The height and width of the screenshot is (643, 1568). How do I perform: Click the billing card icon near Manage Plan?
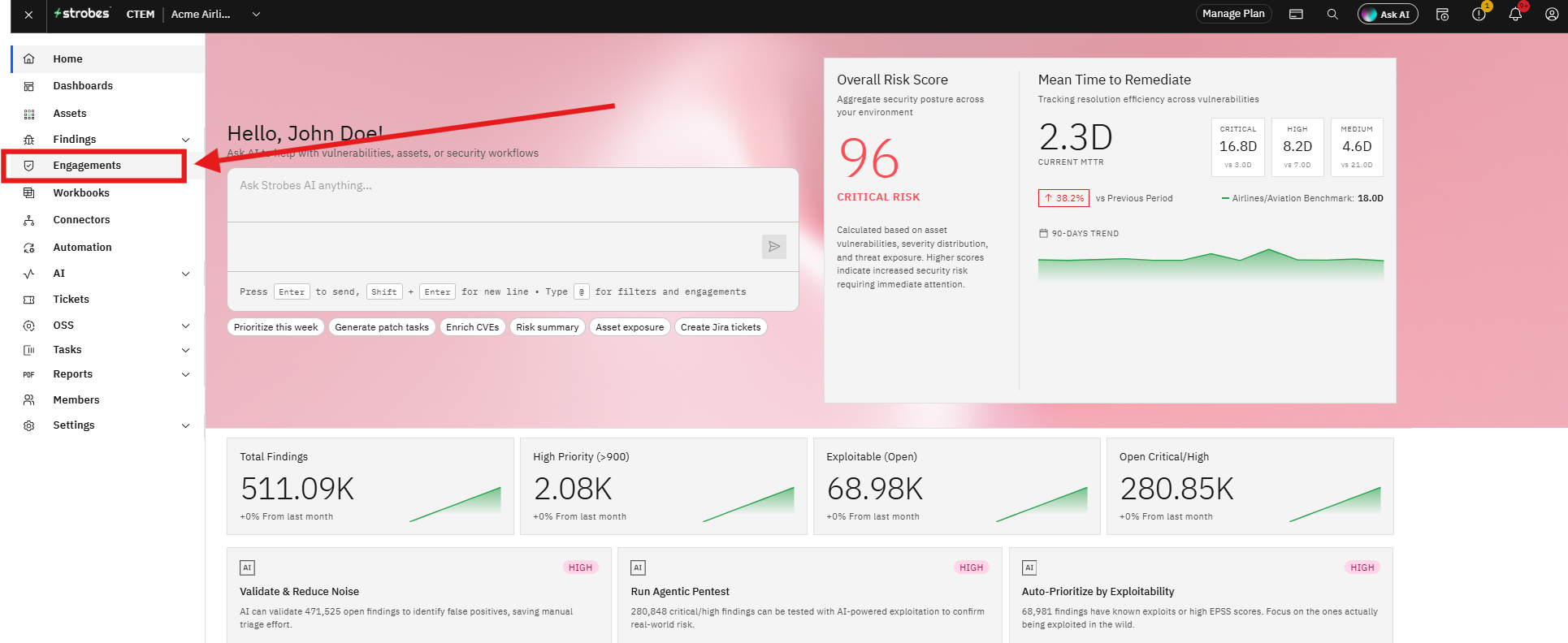tap(1297, 14)
